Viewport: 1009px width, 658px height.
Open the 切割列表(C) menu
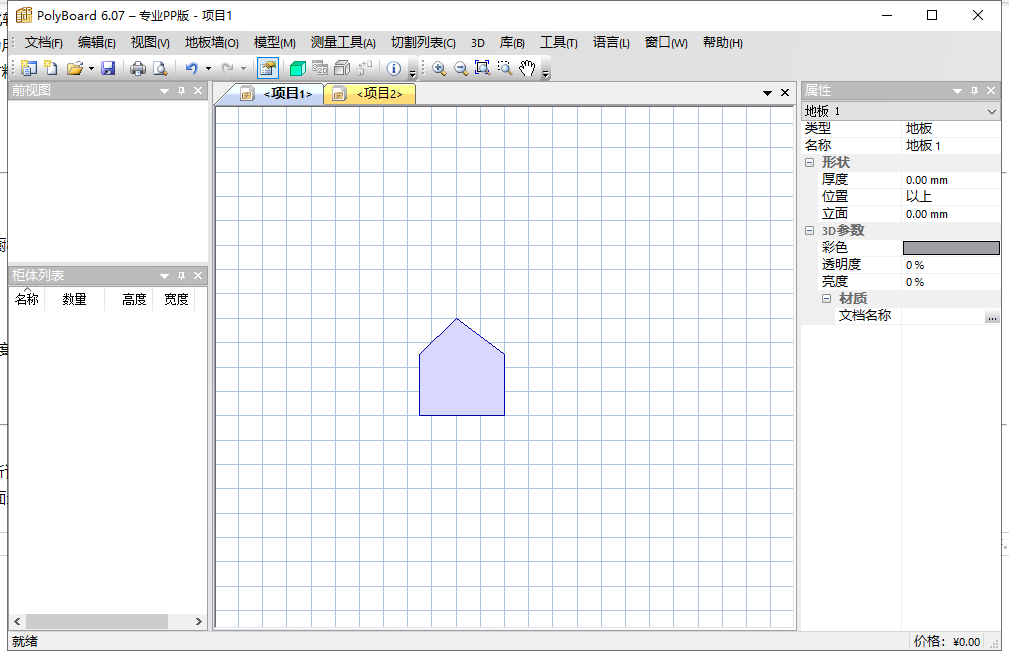click(423, 42)
